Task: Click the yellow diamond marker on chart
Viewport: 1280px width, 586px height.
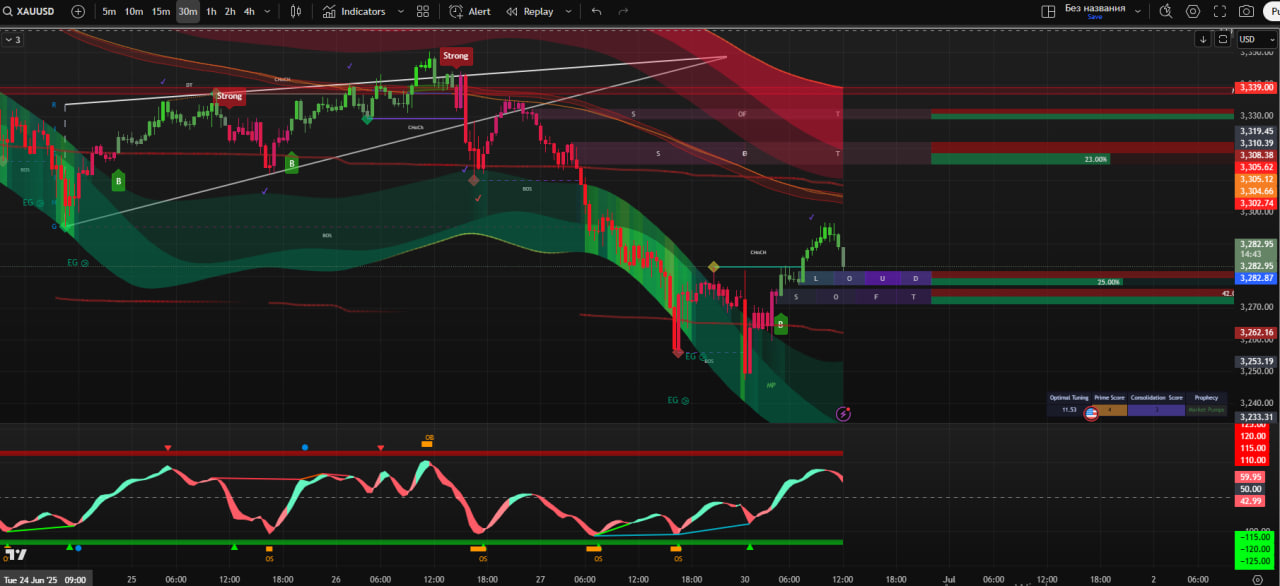Action: point(713,267)
